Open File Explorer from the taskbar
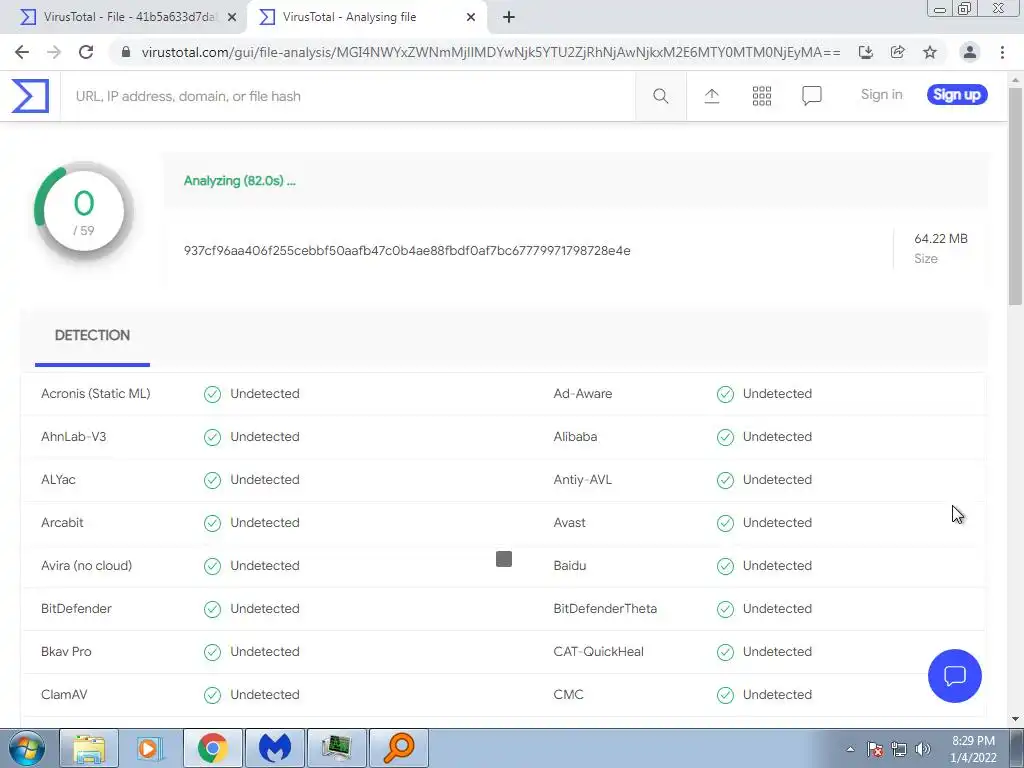The width and height of the screenshot is (1024, 768). (x=89, y=748)
